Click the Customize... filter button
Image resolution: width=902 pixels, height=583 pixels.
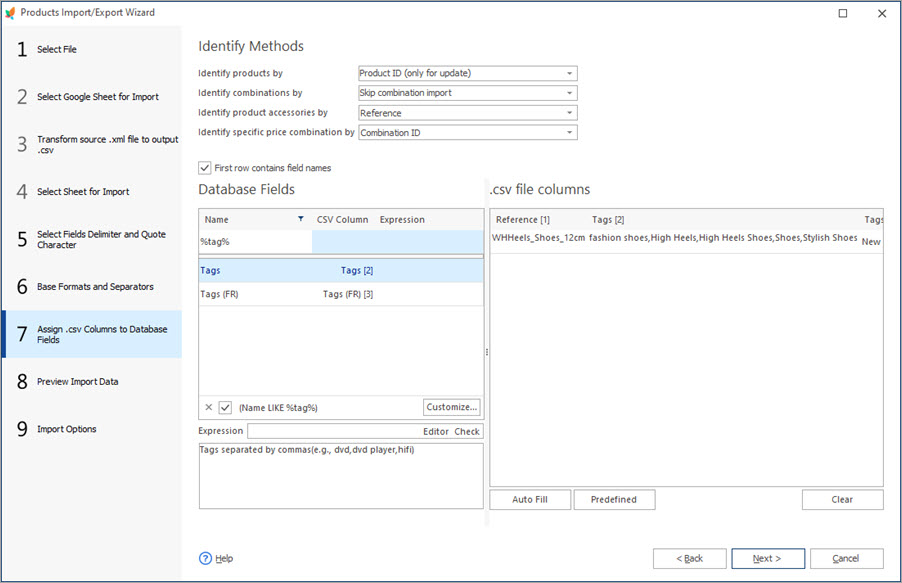(x=452, y=407)
